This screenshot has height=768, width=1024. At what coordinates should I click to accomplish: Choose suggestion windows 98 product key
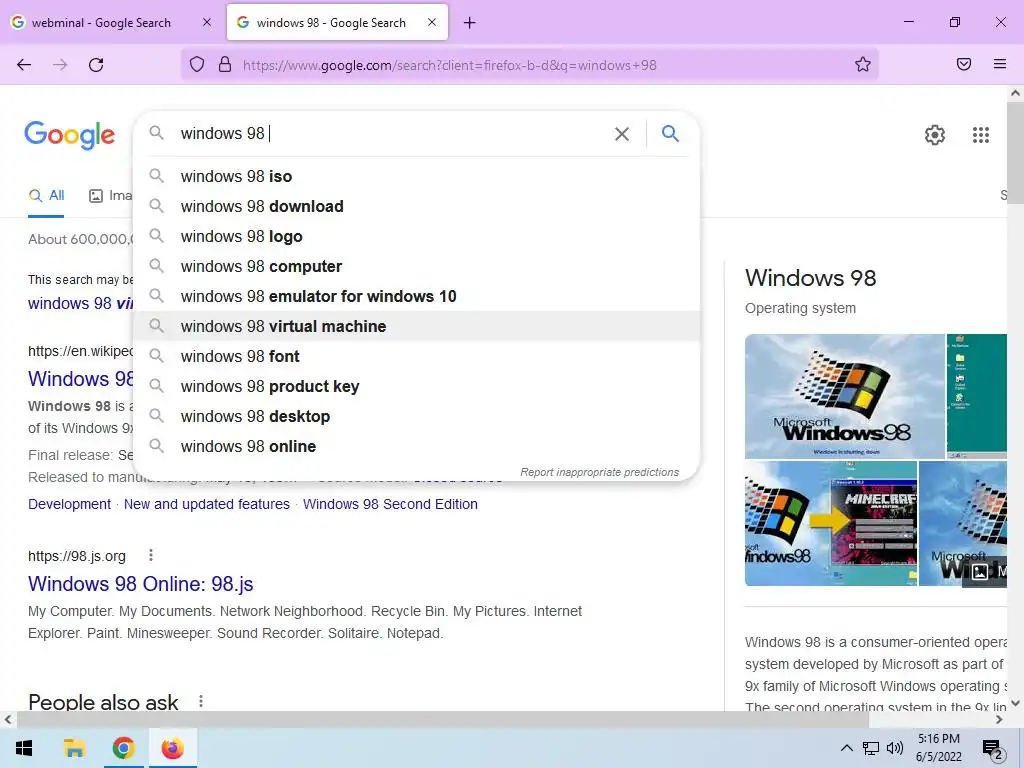pyautogui.click(x=416, y=387)
